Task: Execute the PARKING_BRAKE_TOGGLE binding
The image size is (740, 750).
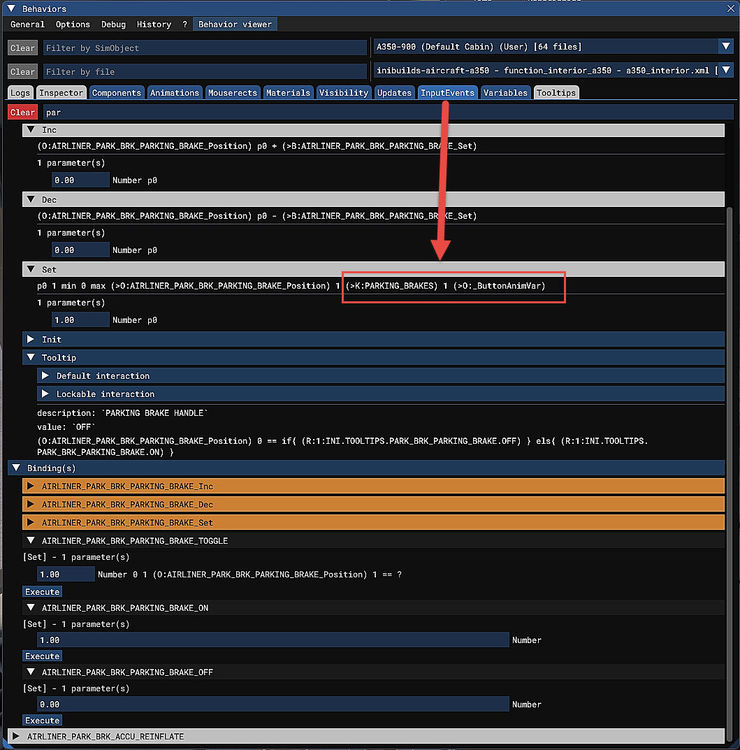Action: pos(42,592)
